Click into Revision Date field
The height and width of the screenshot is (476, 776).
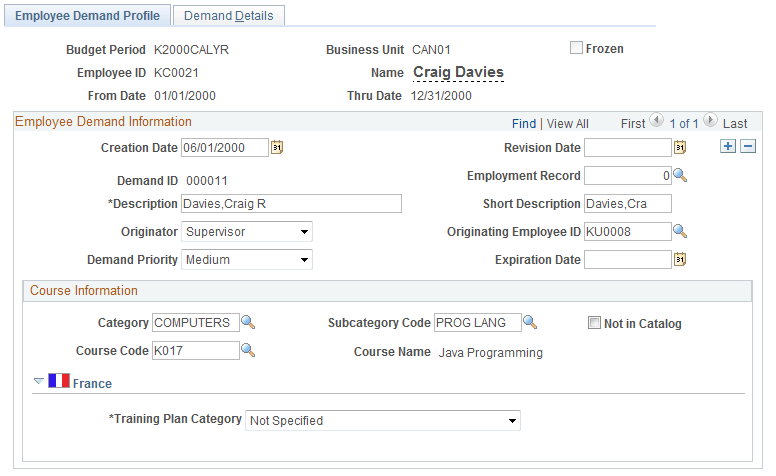click(x=628, y=147)
